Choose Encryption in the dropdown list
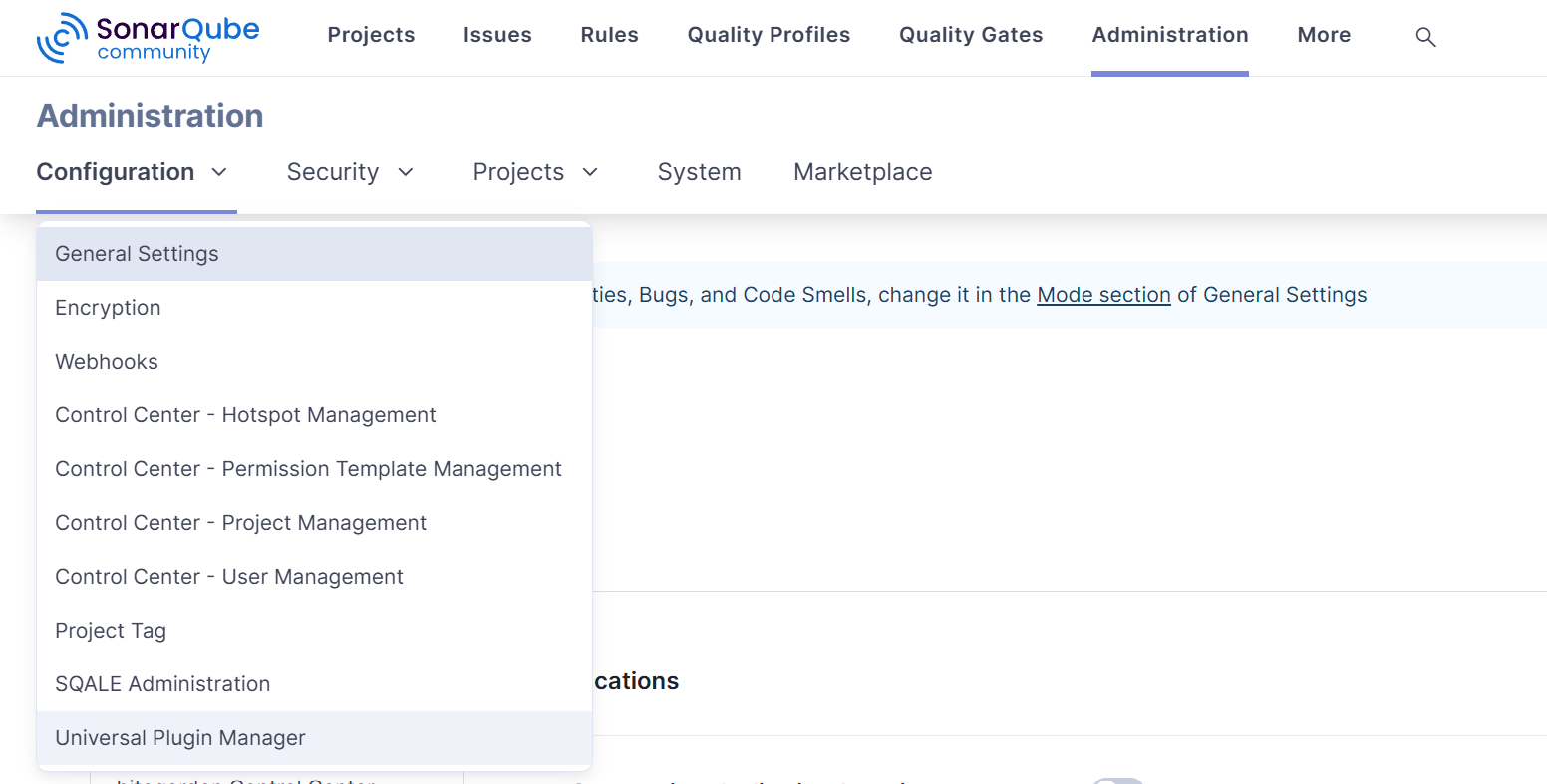 [108, 308]
